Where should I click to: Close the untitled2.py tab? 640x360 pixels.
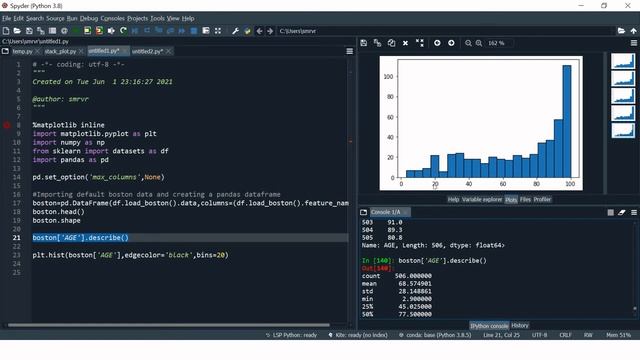click(x=168, y=51)
